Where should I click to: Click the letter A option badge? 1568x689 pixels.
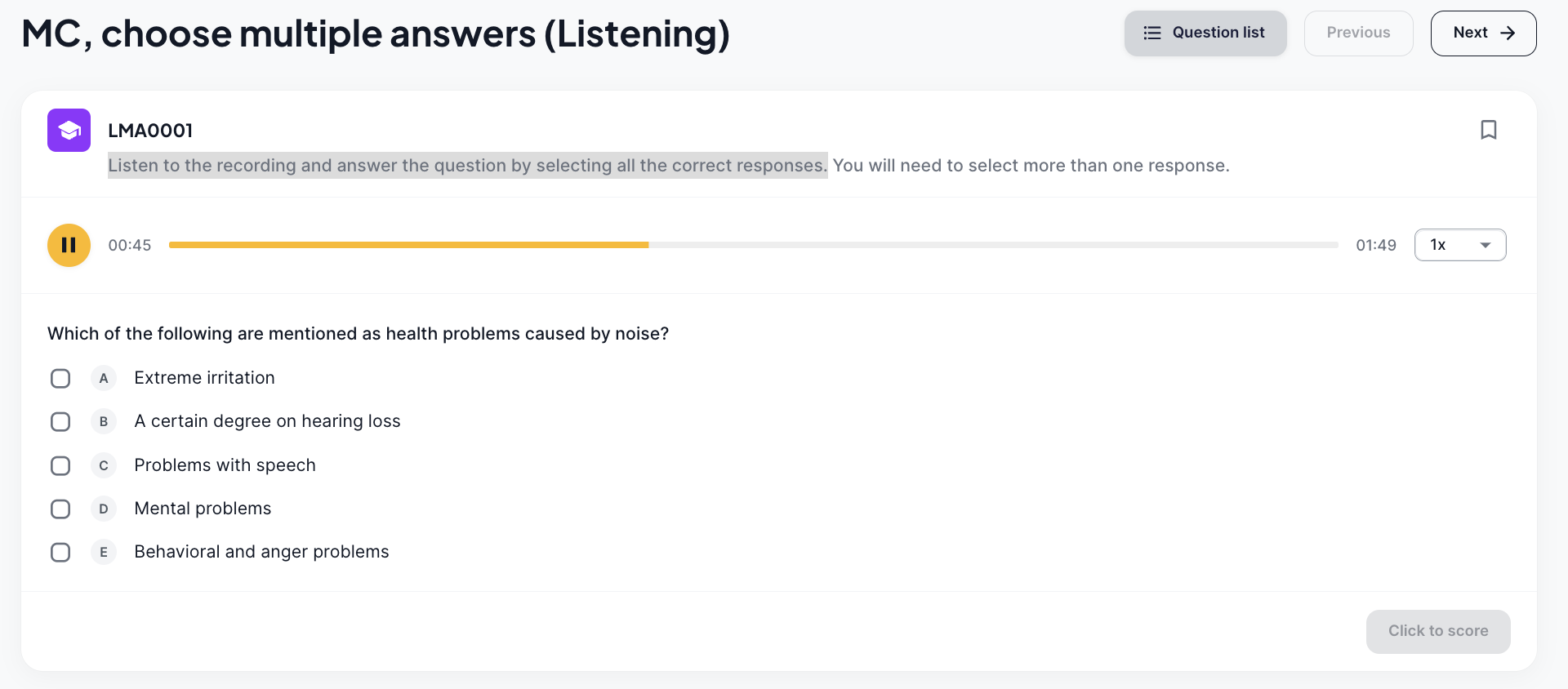coord(104,378)
